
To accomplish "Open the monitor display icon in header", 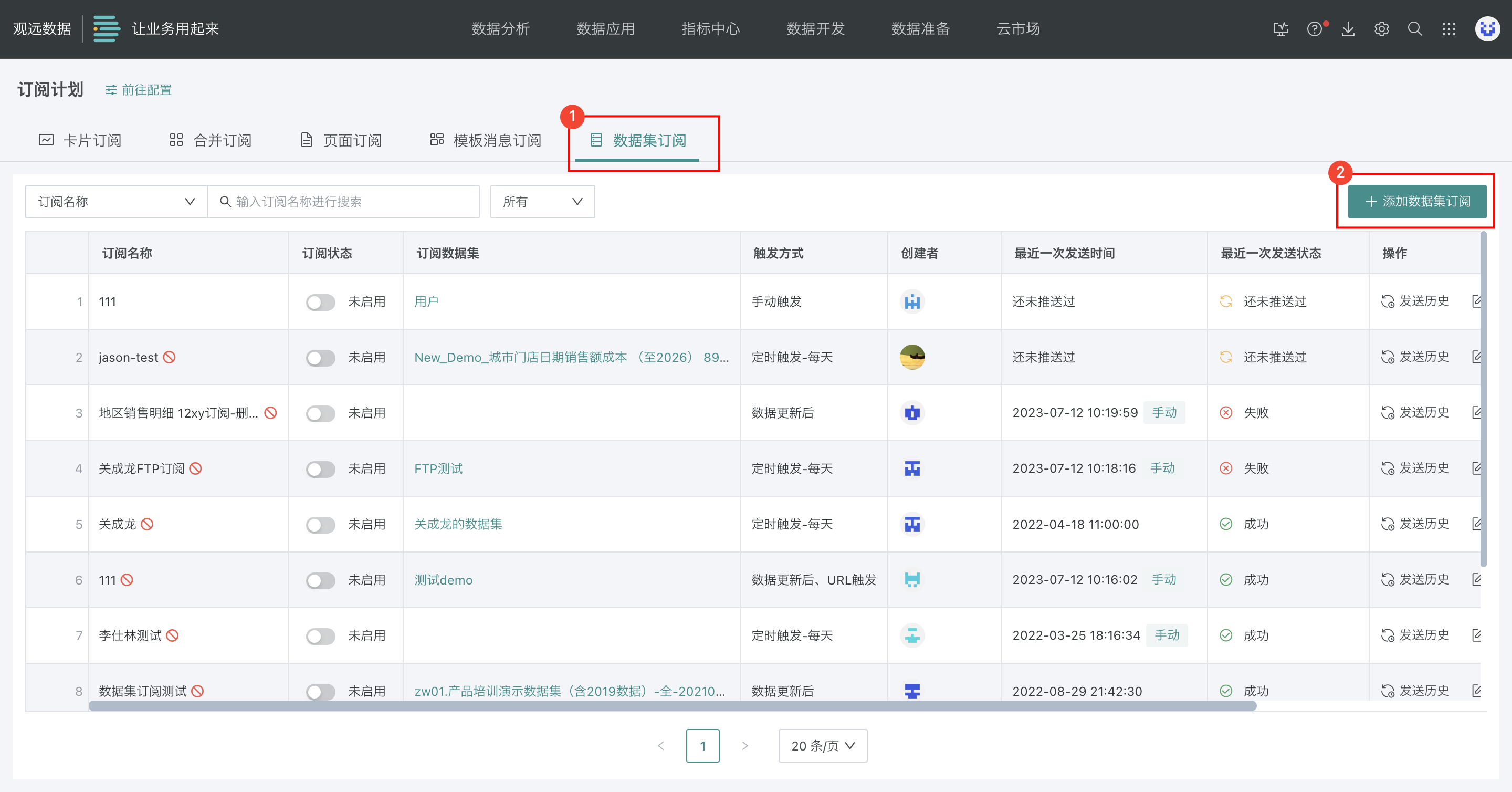I will coord(1281,29).
